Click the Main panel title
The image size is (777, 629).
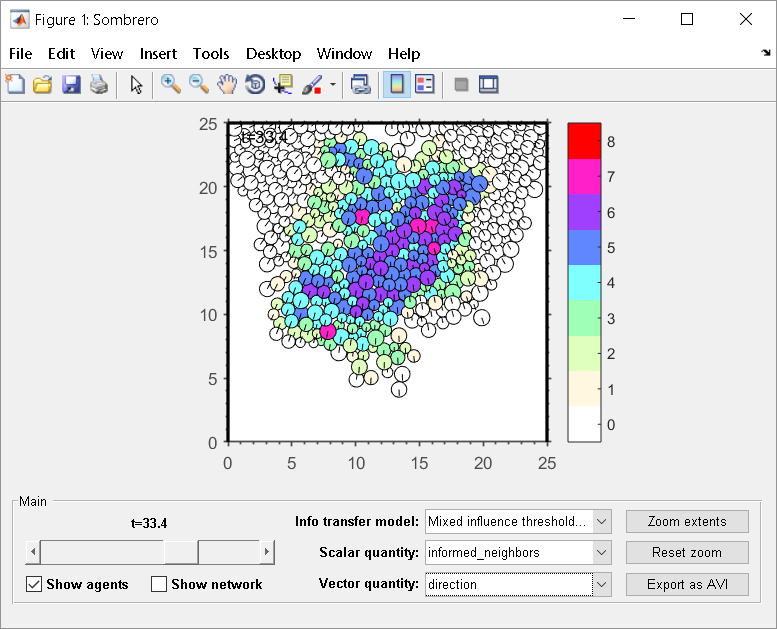(33, 502)
